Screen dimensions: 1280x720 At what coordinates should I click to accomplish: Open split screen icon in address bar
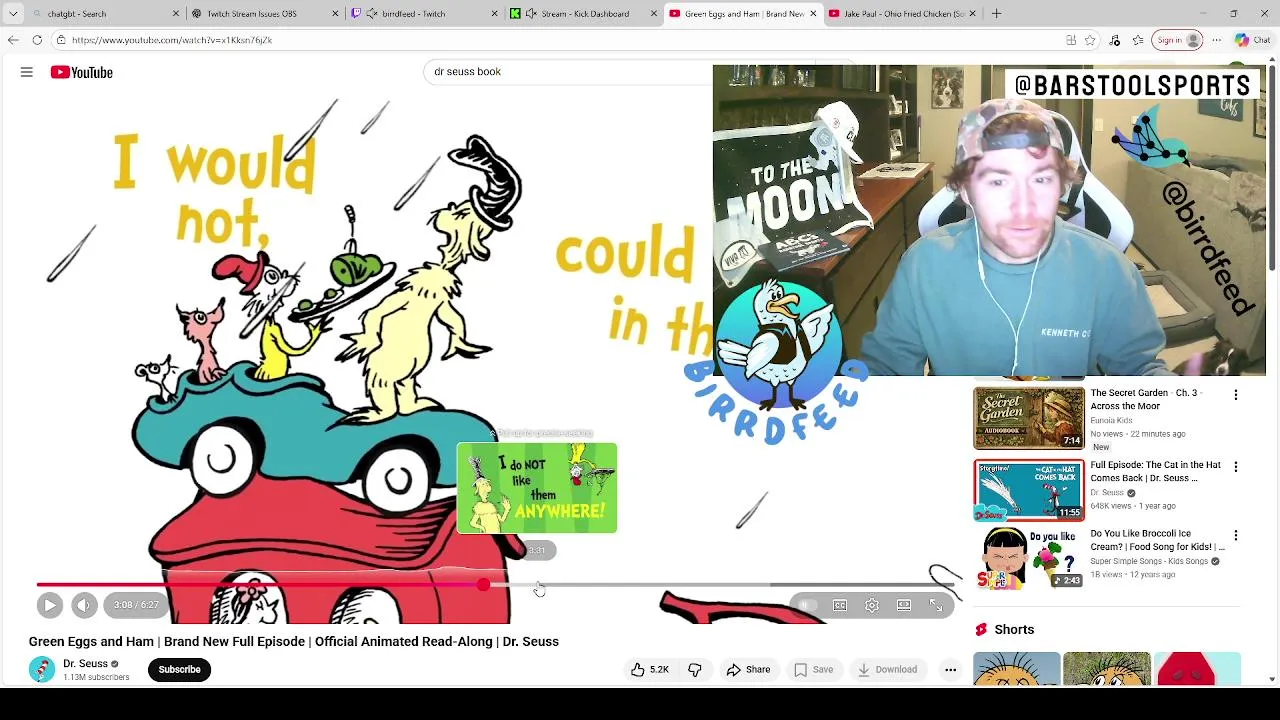point(1071,40)
